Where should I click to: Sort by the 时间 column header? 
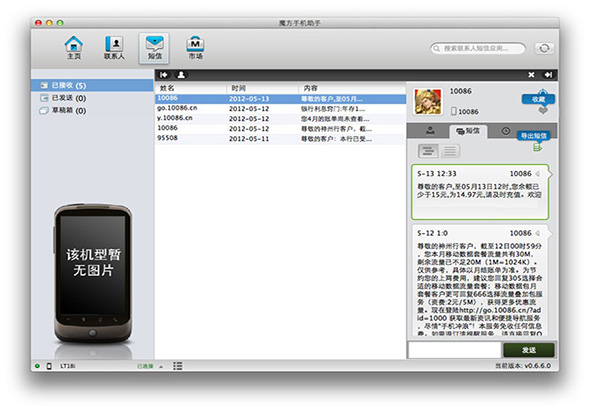coord(262,88)
